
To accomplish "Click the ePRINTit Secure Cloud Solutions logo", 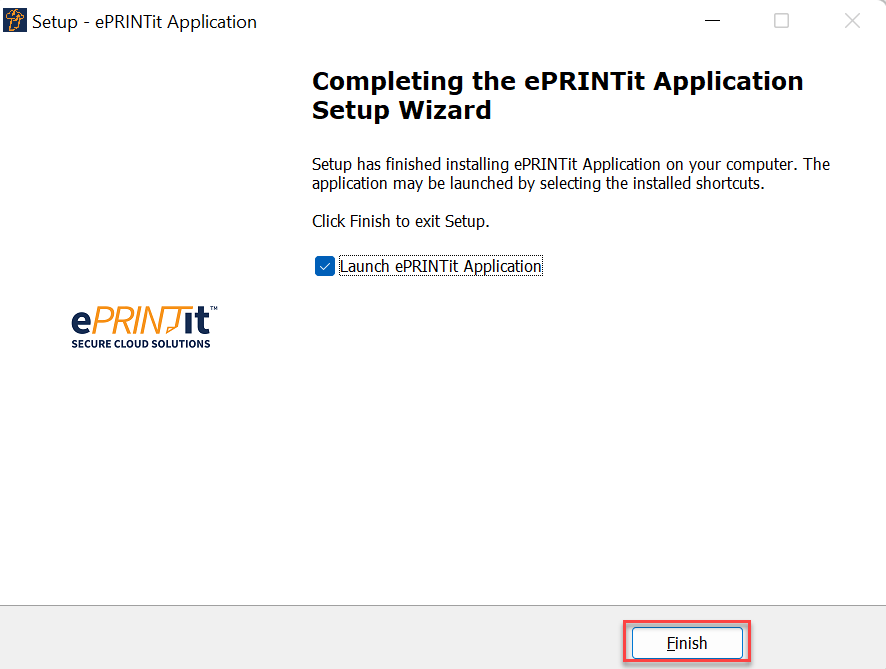I will tap(144, 327).
